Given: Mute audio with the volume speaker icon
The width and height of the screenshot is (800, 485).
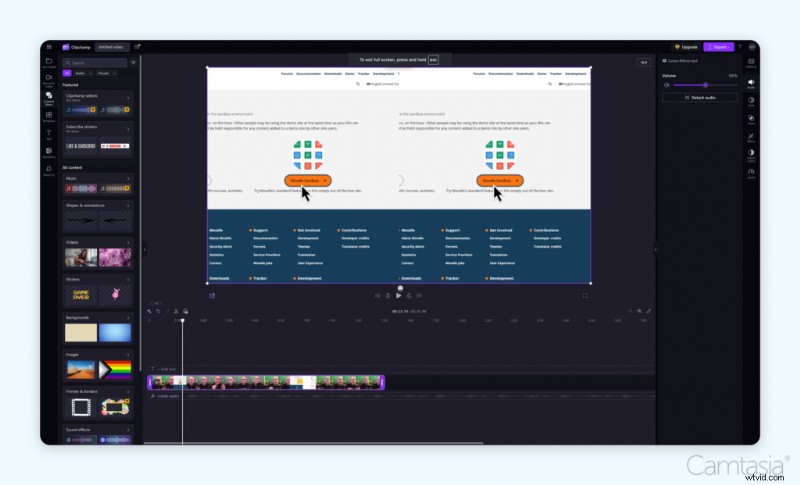Looking at the screenshot, I should 667,85.
